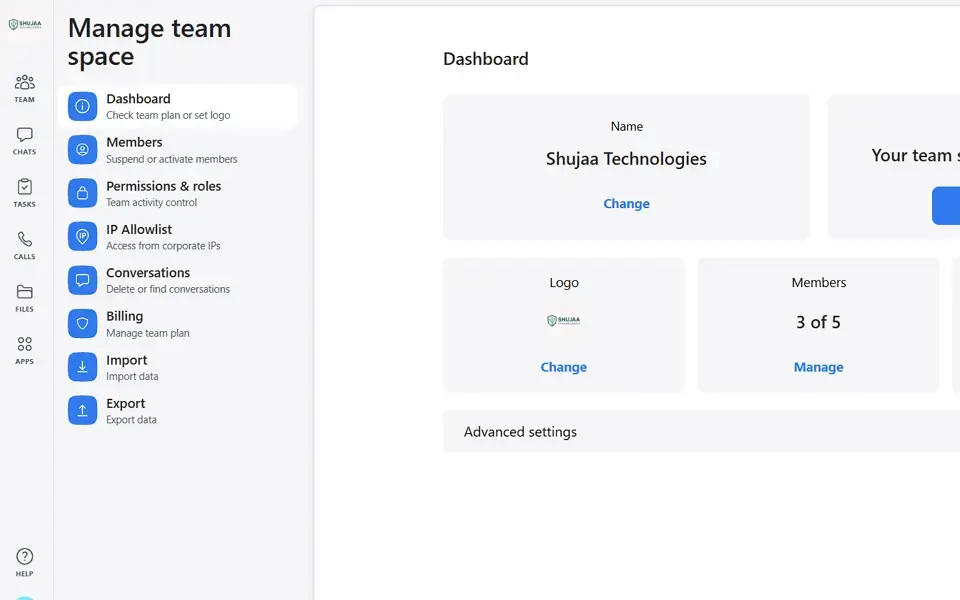Open IP Allowlist menu entry
Screen dimensions: 960x600
coord(178,237)
